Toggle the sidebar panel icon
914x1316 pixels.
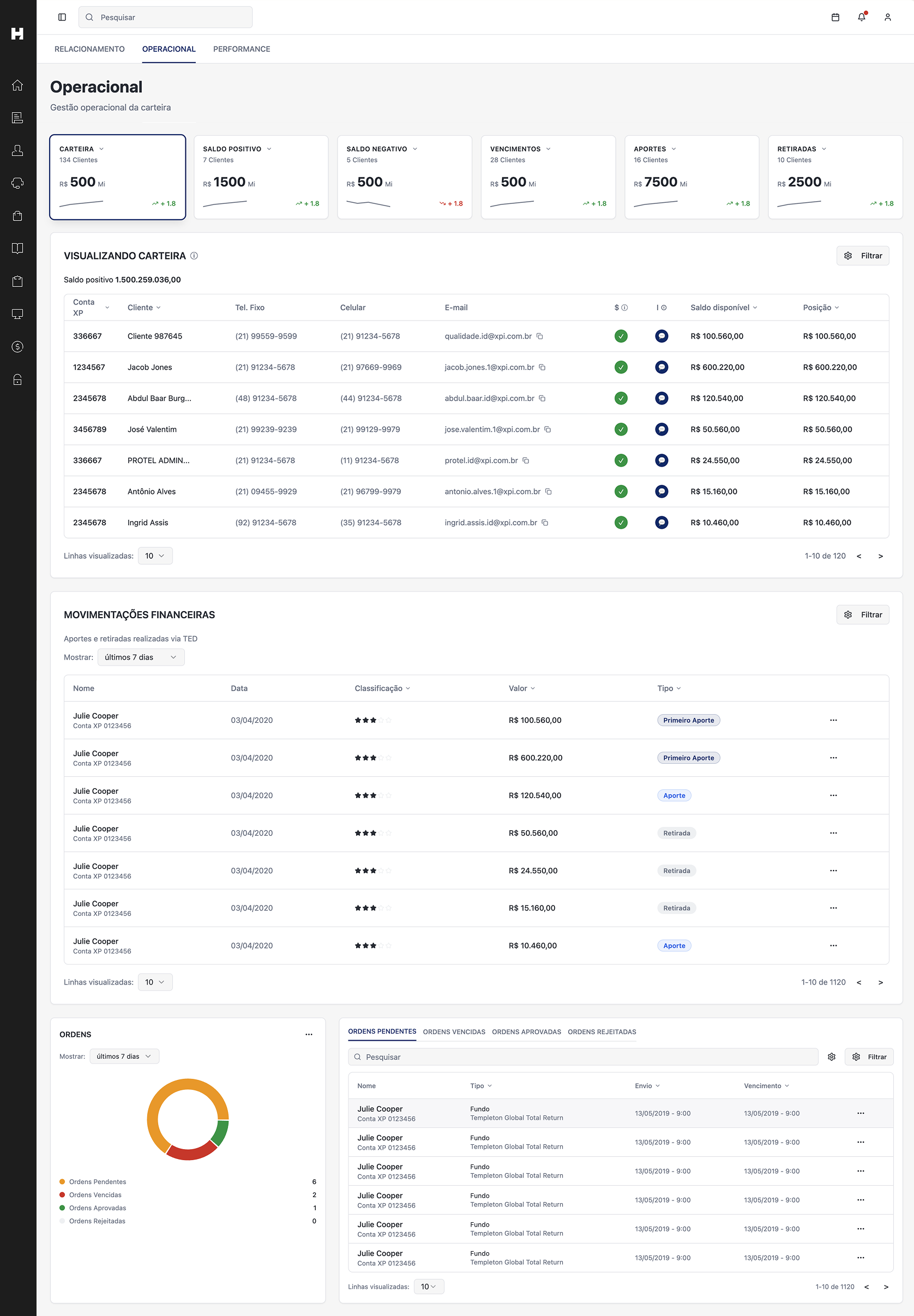pyautogui.click(x=62, y=17)
